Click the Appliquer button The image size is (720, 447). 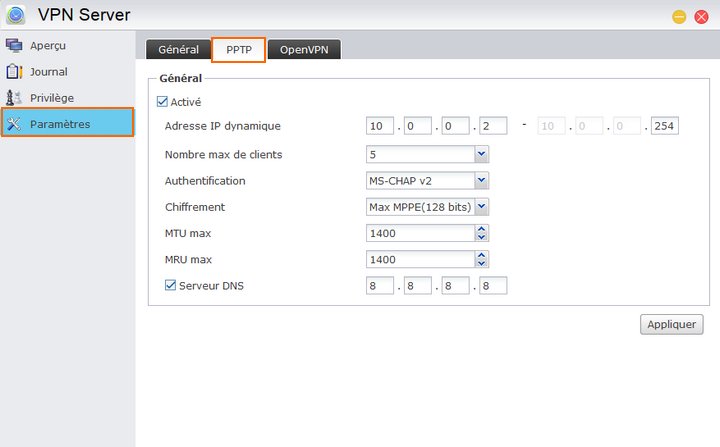click(671, 324)
